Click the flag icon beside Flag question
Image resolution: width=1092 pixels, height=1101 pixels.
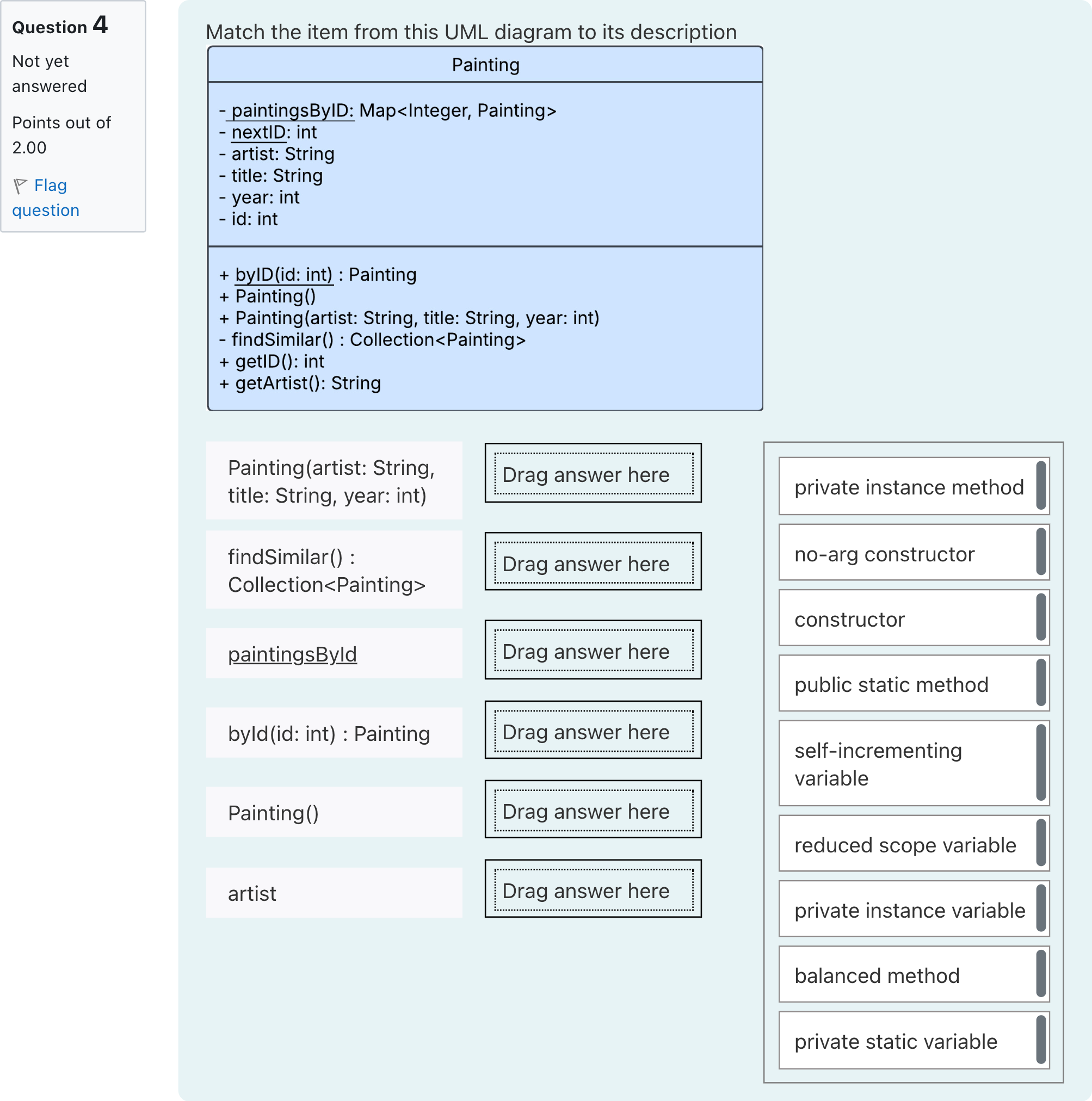point(20,186)
